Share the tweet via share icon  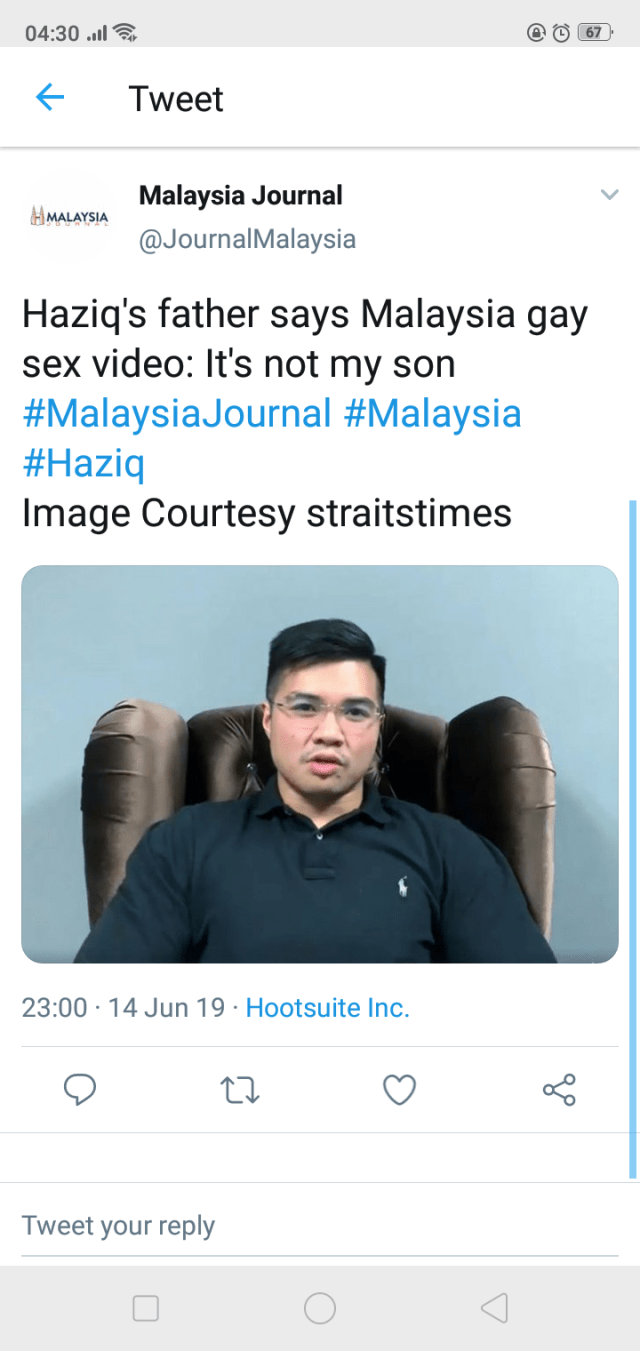(559, 1089)
